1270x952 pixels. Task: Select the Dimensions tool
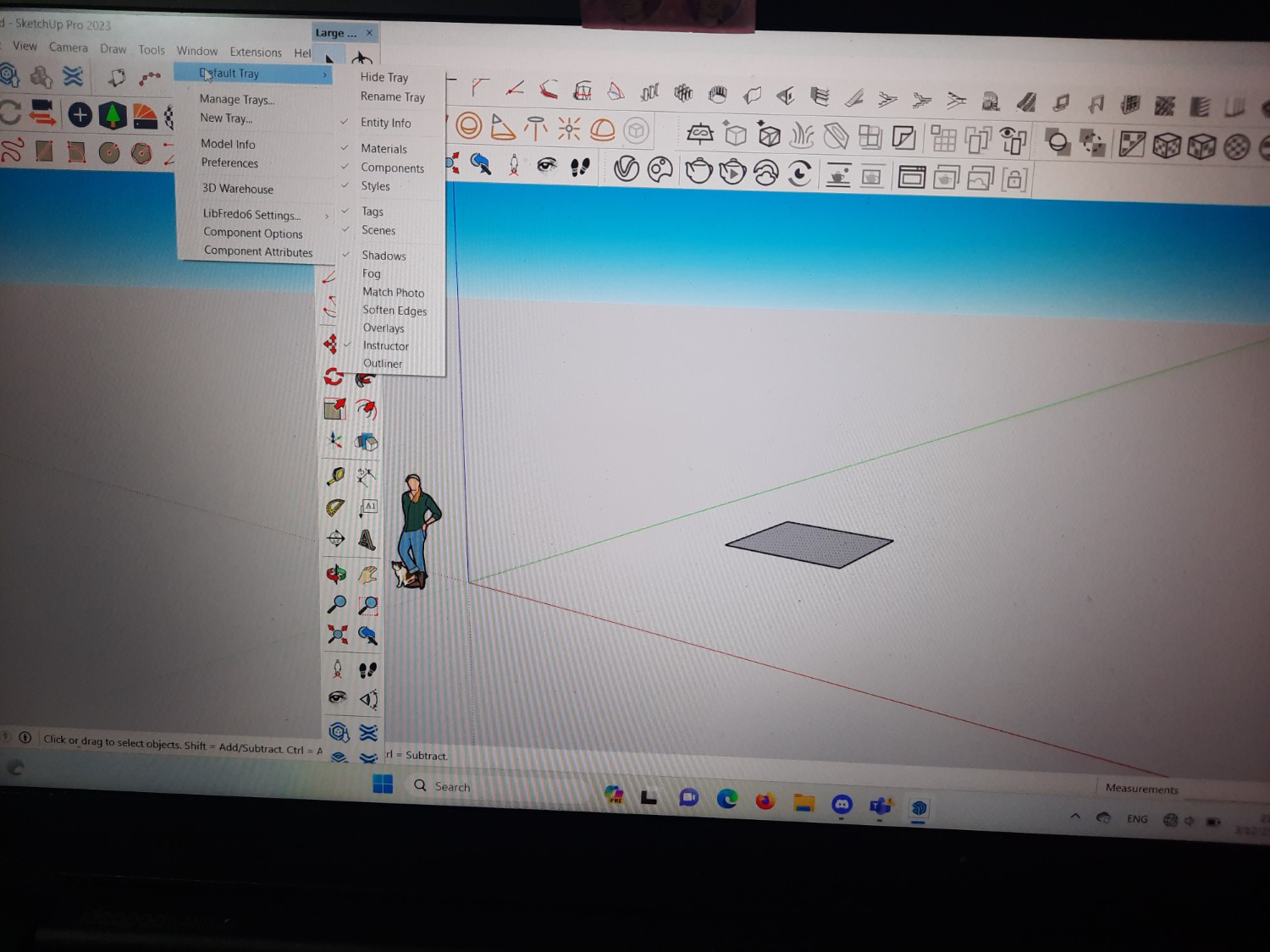click(x=367, y=476)
